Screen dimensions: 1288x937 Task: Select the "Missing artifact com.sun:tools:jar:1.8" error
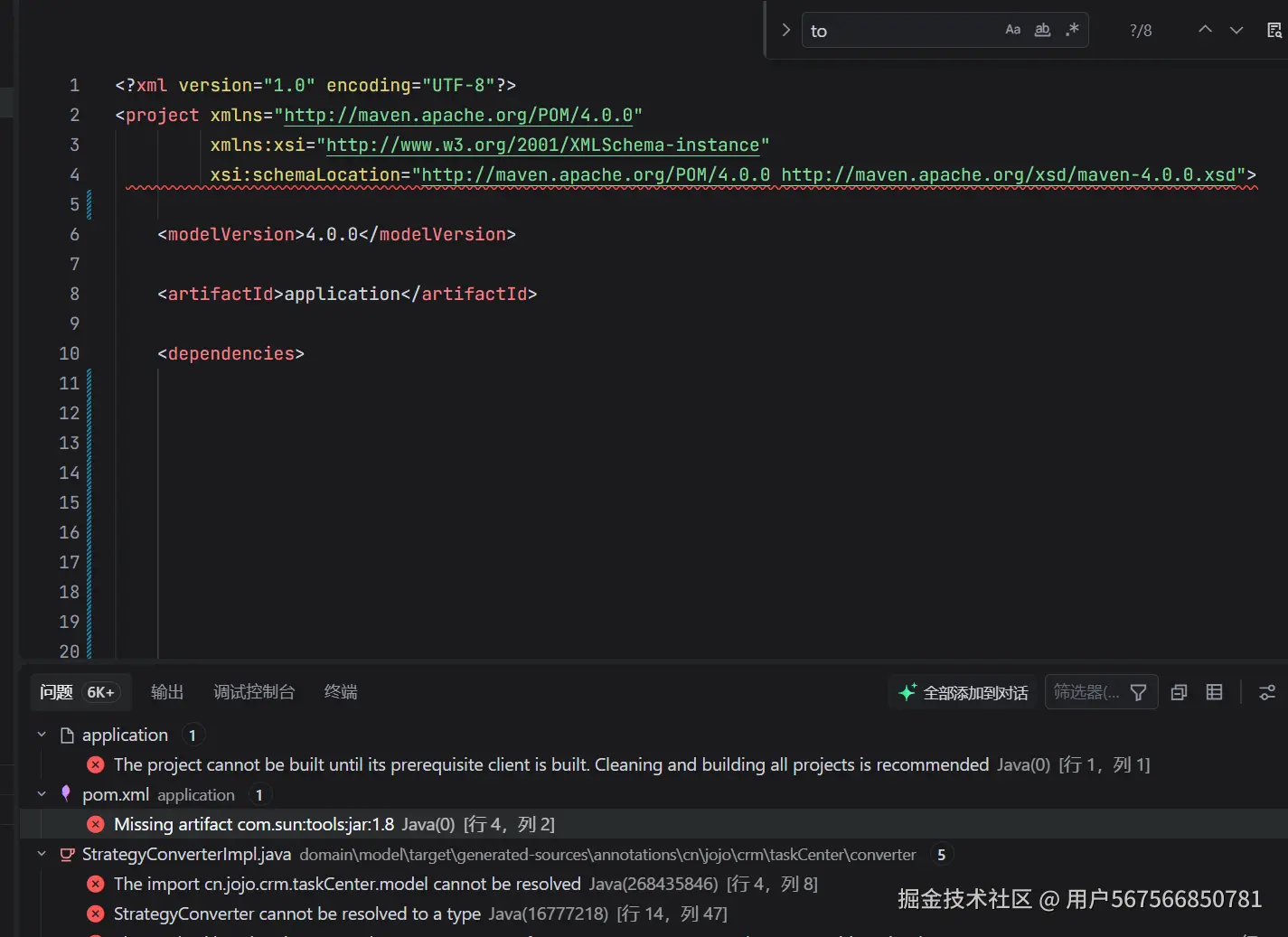653,824
